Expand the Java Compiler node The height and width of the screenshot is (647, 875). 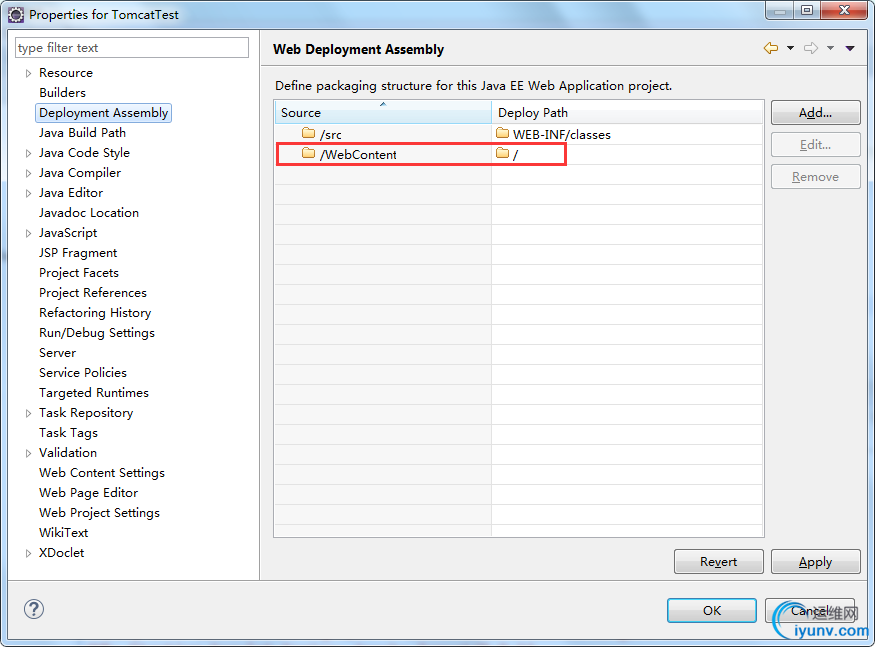coord(28,173)
